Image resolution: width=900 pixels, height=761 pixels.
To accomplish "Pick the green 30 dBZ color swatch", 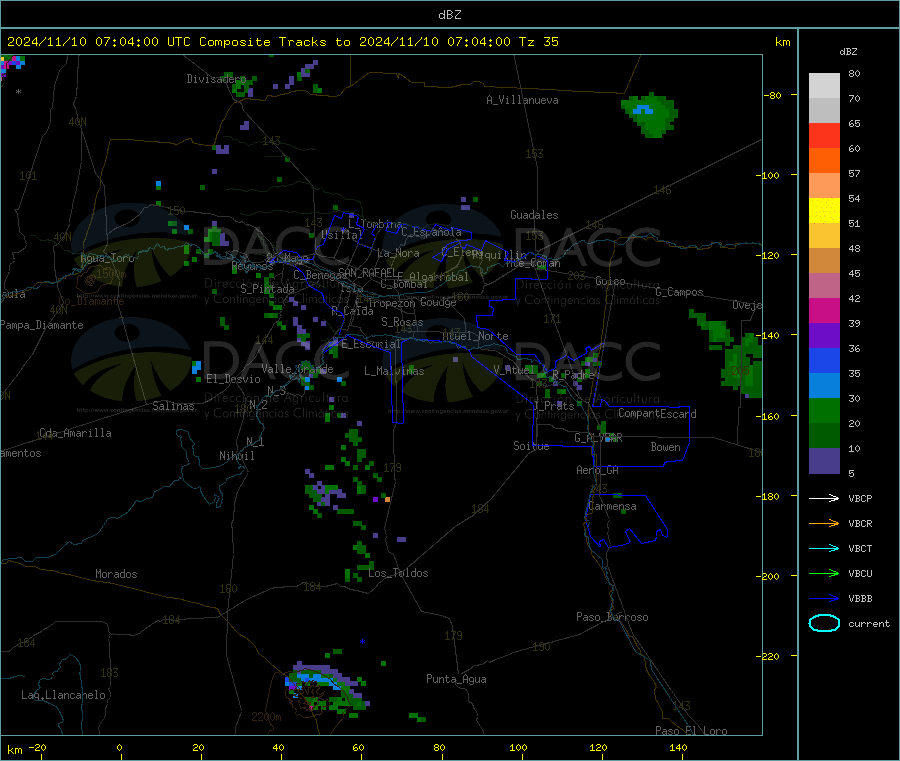I will tap(824, 410).
